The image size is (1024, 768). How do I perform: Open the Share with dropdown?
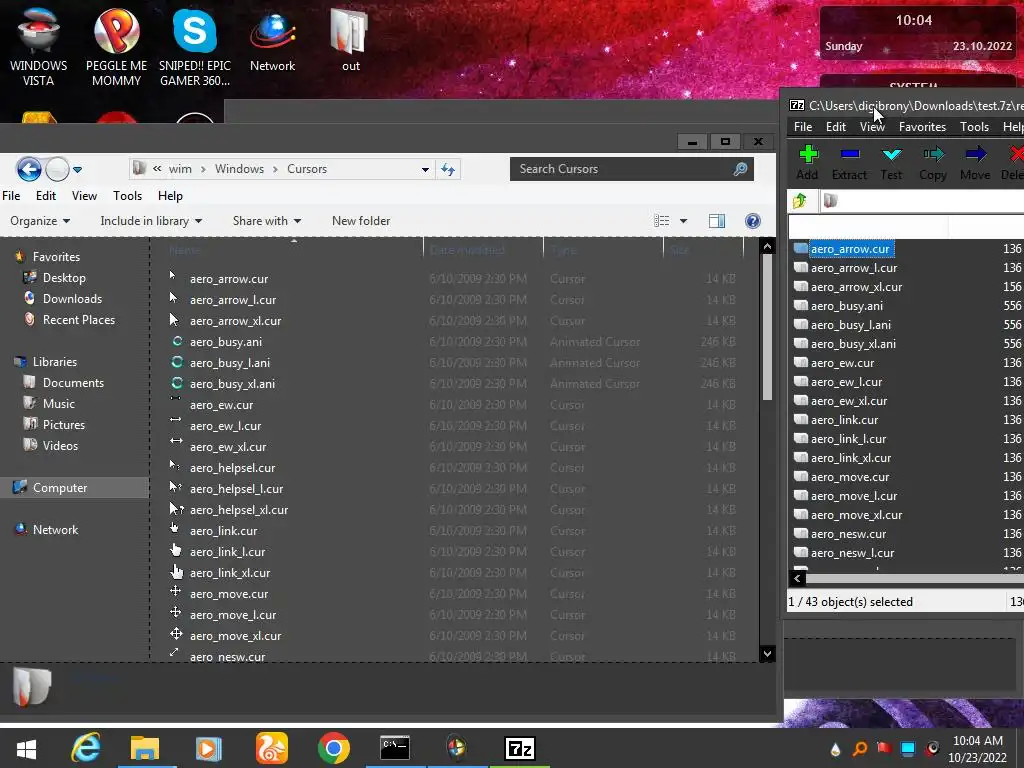click(266, 221)
